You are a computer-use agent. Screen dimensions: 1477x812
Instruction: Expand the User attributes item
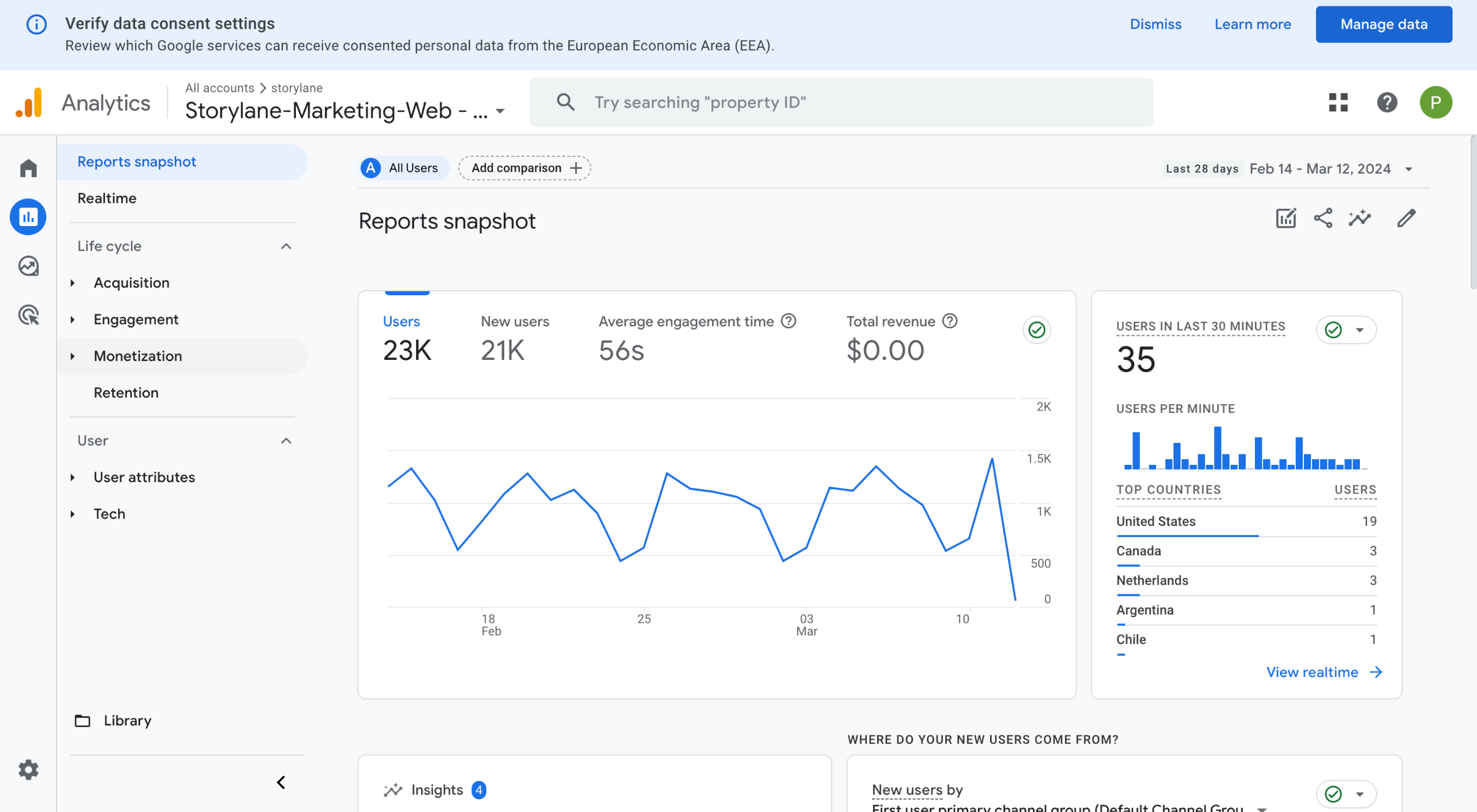73,478
